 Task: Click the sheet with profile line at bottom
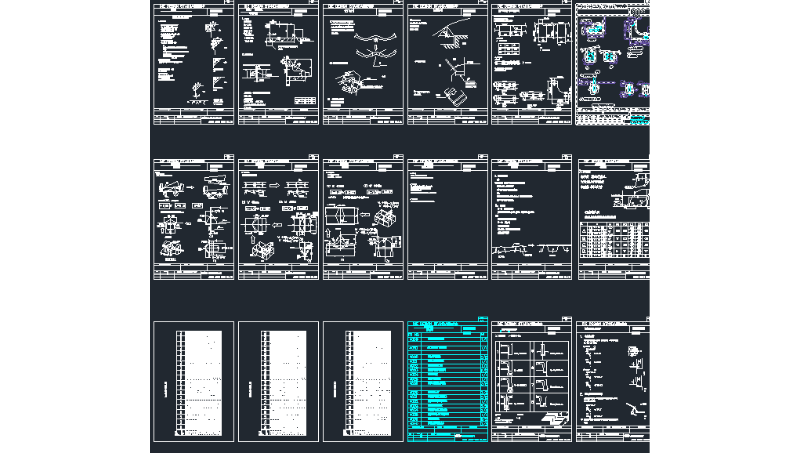(x=531, y=218)
